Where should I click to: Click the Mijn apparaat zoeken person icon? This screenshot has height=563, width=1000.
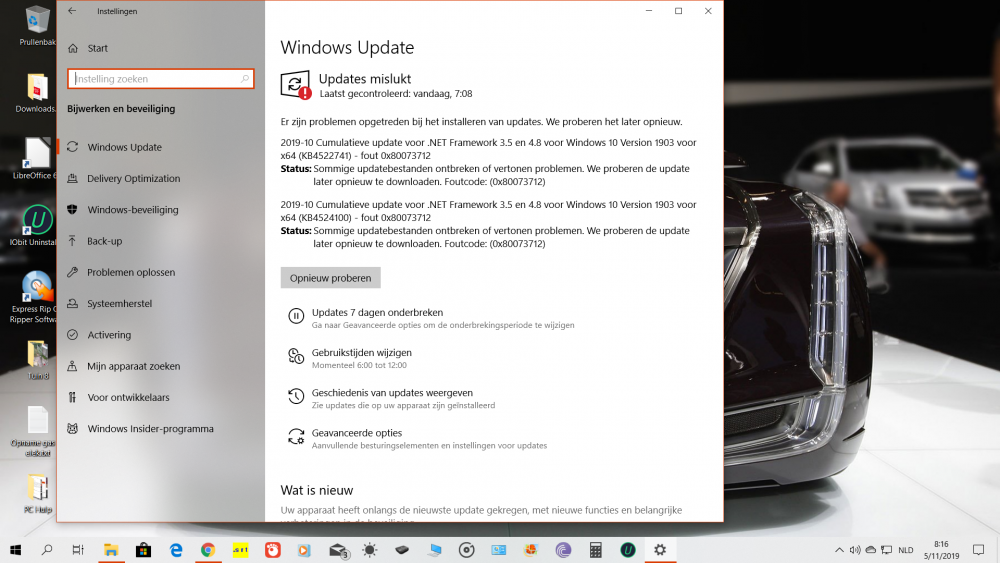coord(73,366)
